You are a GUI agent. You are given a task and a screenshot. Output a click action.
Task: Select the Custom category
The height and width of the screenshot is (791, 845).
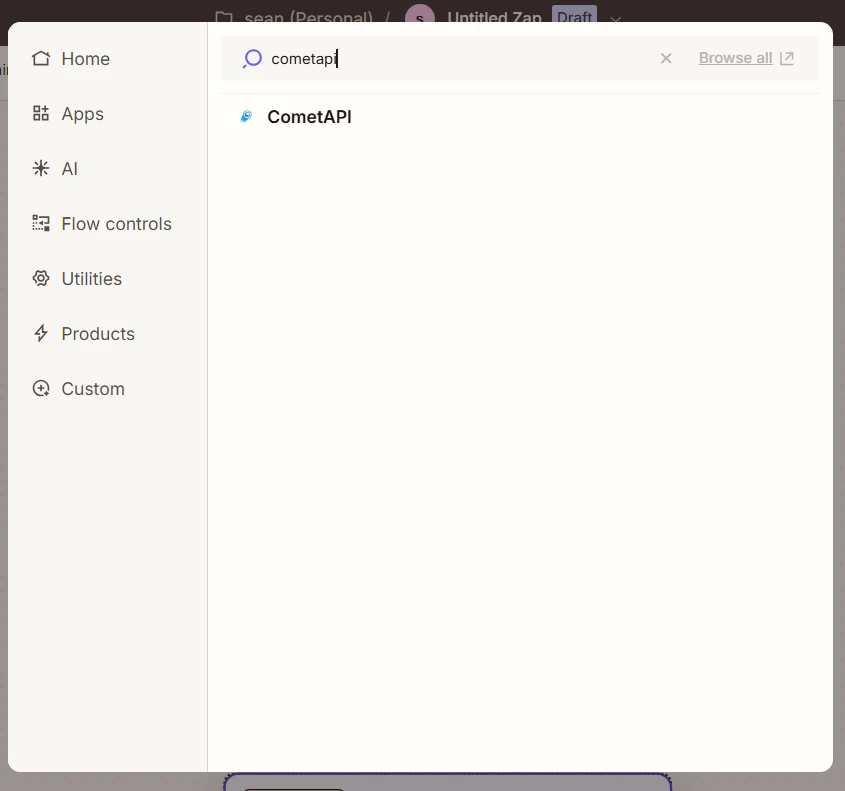click(x=78, y=388)
